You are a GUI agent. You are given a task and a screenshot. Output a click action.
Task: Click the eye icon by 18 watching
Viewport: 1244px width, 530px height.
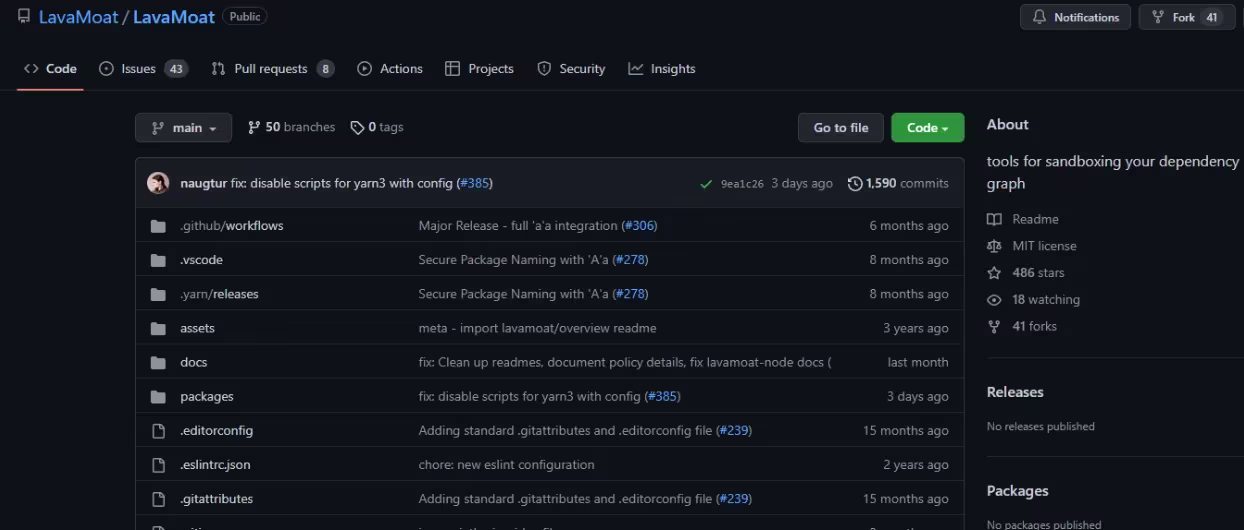click(994, 300)
